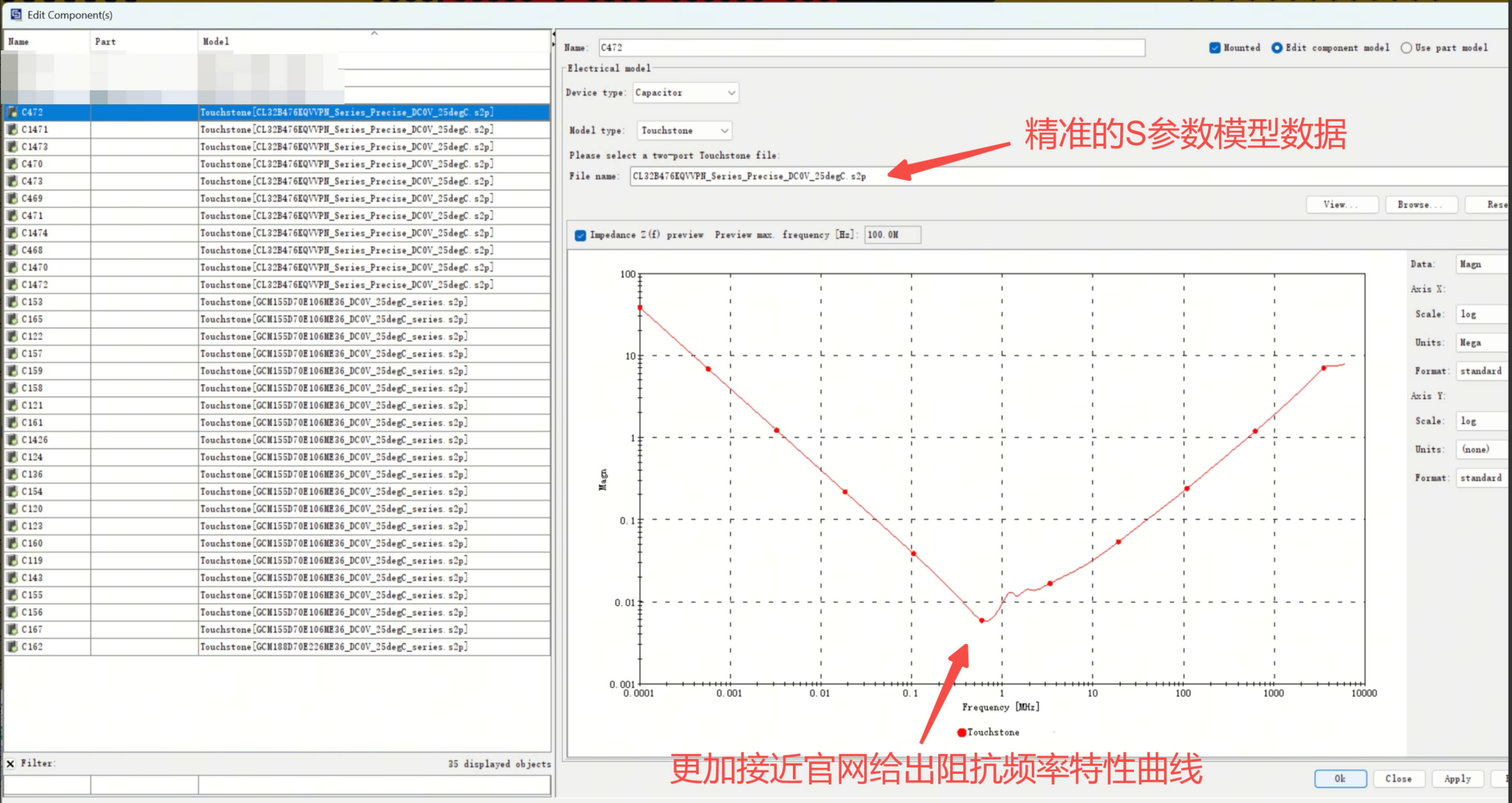The height and width of the screenshot is (803, 1512).
Task: Open the Model type Touchstone dropdown
Action: coord(684,130)
